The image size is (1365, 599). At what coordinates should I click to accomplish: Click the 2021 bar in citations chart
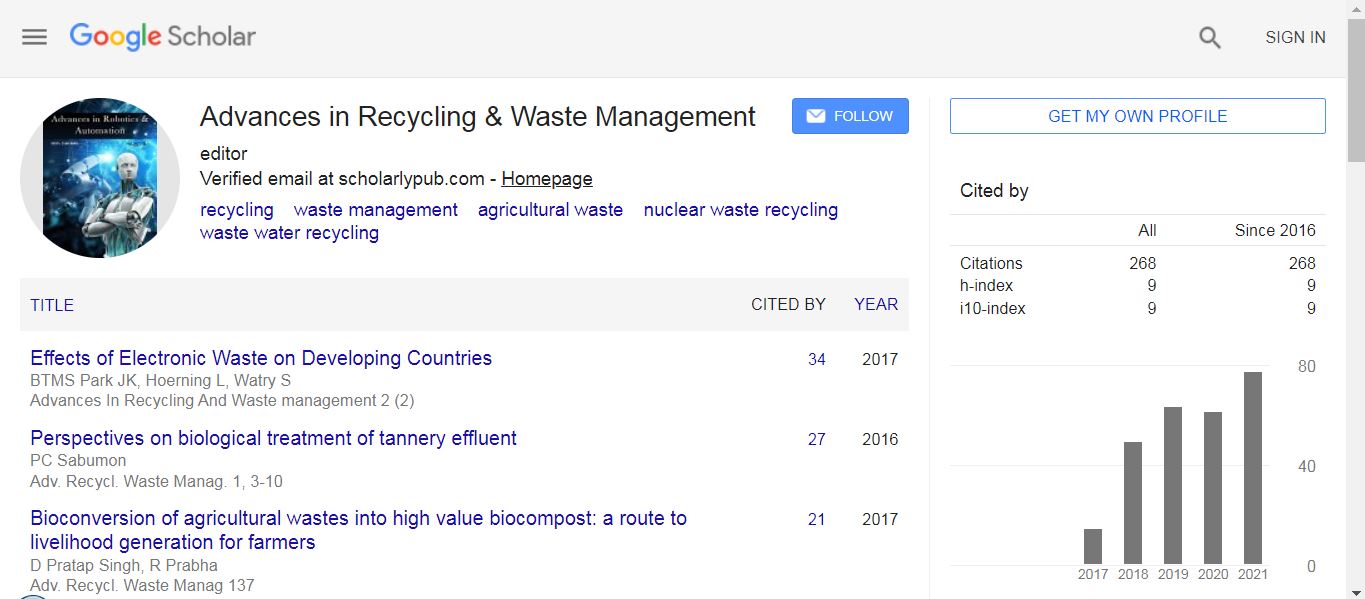click(1252, 468)
